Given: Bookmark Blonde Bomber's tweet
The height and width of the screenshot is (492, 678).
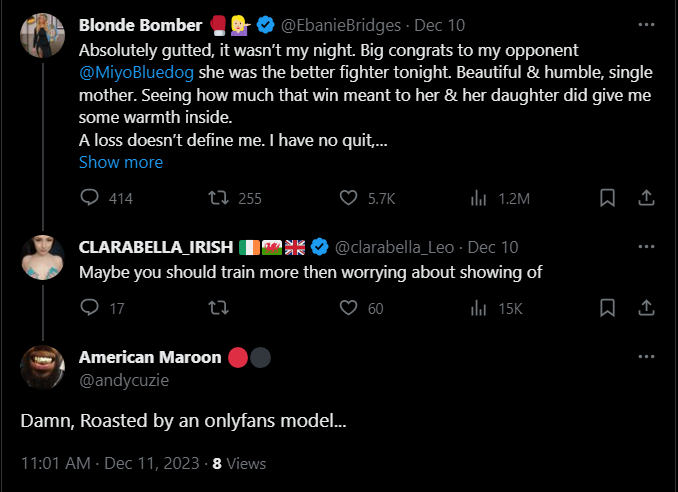Looking at the screenshot, I should pyautogui.click(x=606, y=198).
